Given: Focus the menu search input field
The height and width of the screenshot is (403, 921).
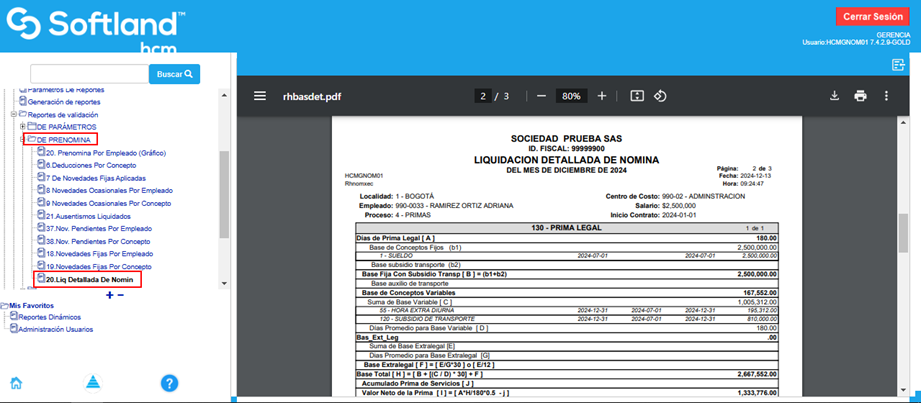Looking at the screenshot, I should [90, 74].
